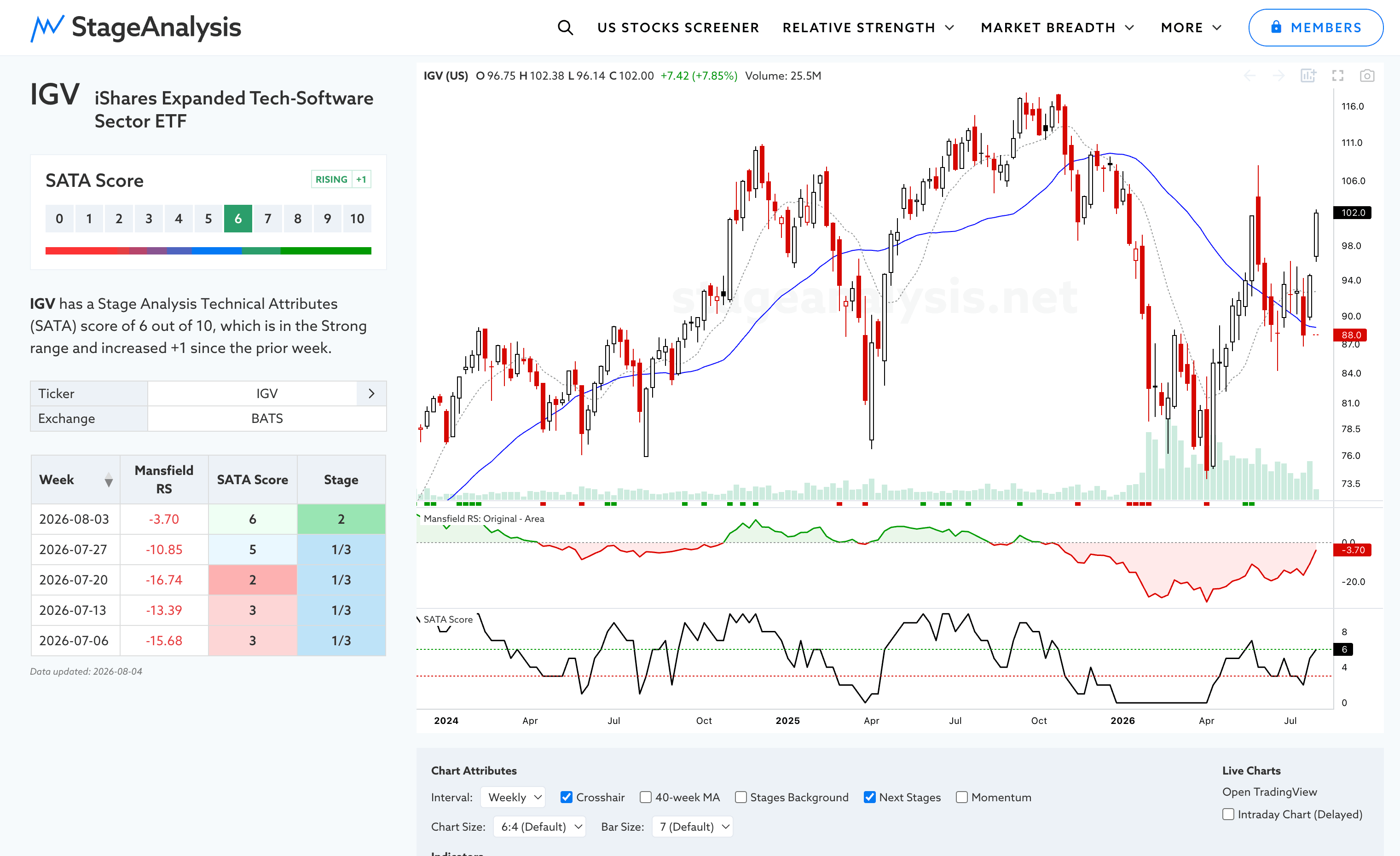Screen dimensions: 1400x856
Task: Click the Data updated: 2026-08-04 note
Action: pos(86,671)
